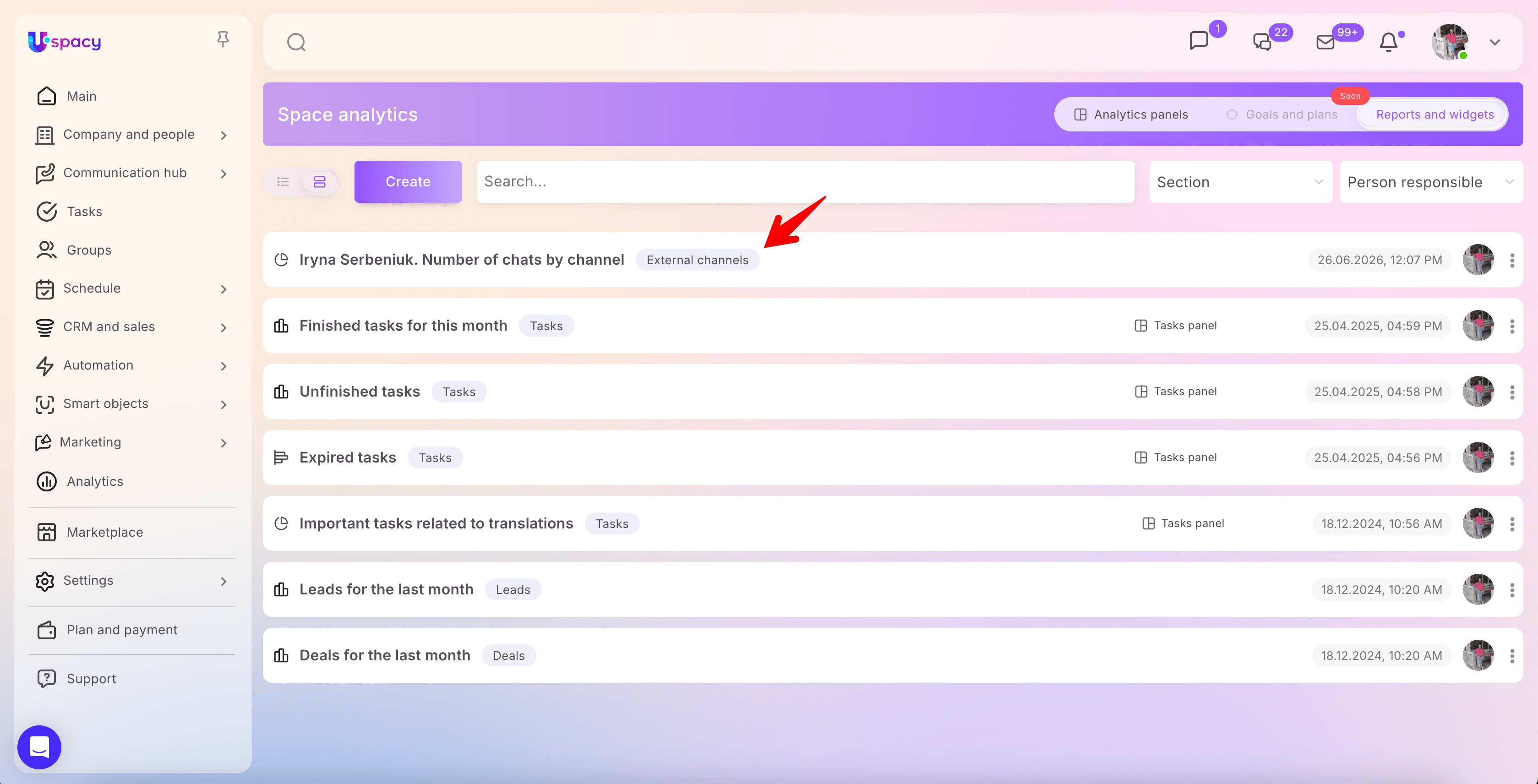The image size is (1538, 784).
Task: Open the Iryna Serbeniuk chats by channel report
Action: [x=462, y=260]
